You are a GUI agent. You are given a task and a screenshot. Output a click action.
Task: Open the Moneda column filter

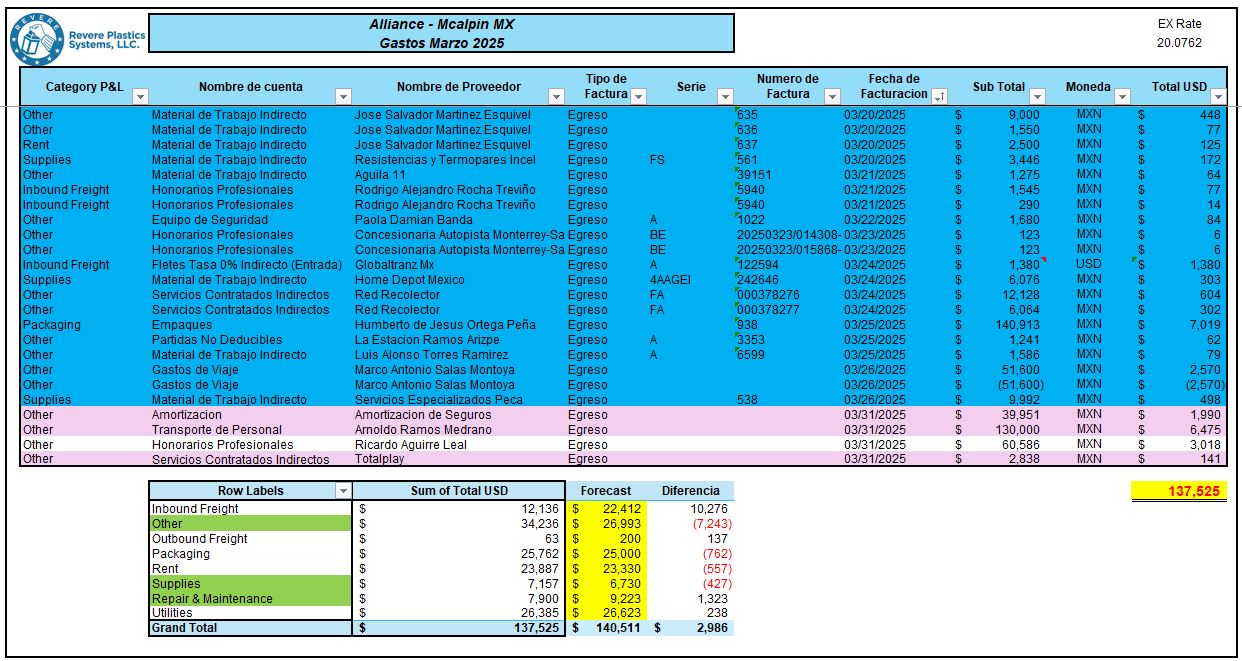click(1122, 97)
